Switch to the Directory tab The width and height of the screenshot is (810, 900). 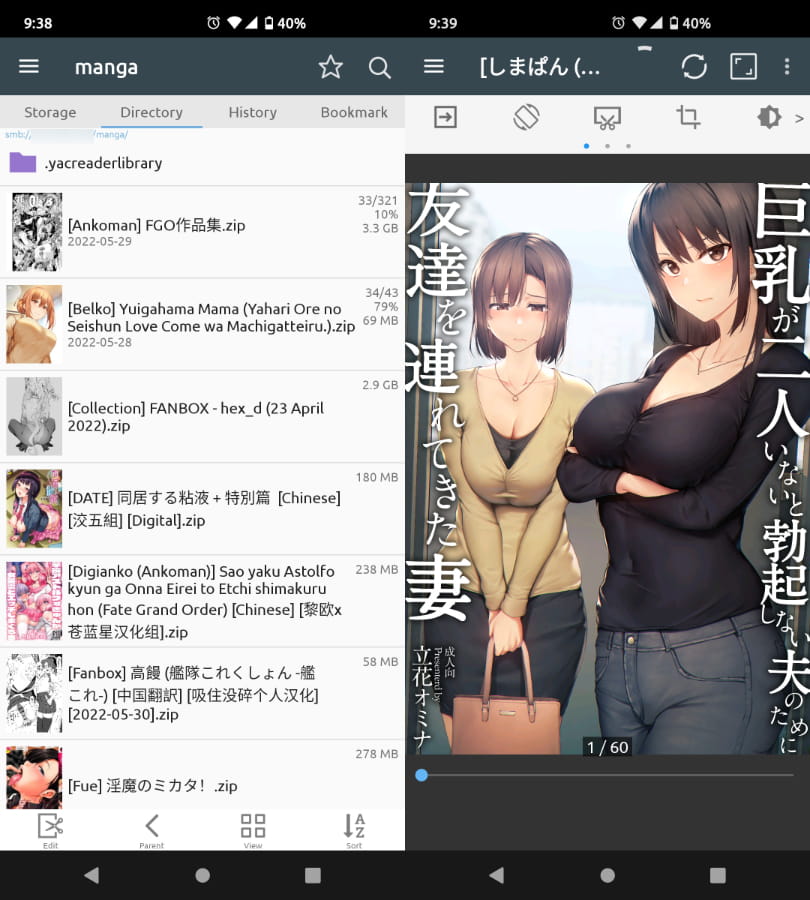(152, 112)
